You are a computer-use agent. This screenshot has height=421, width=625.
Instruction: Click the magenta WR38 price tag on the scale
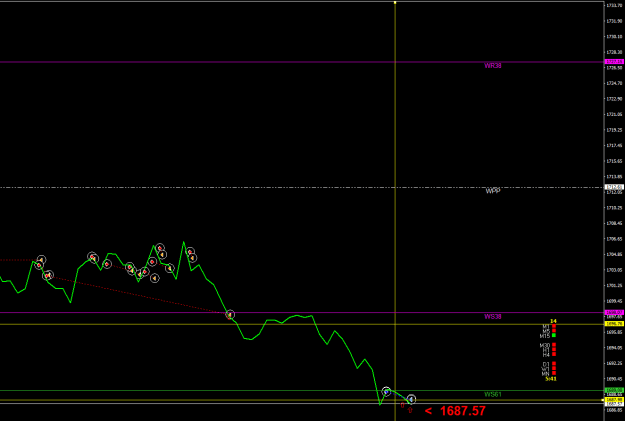614,61
